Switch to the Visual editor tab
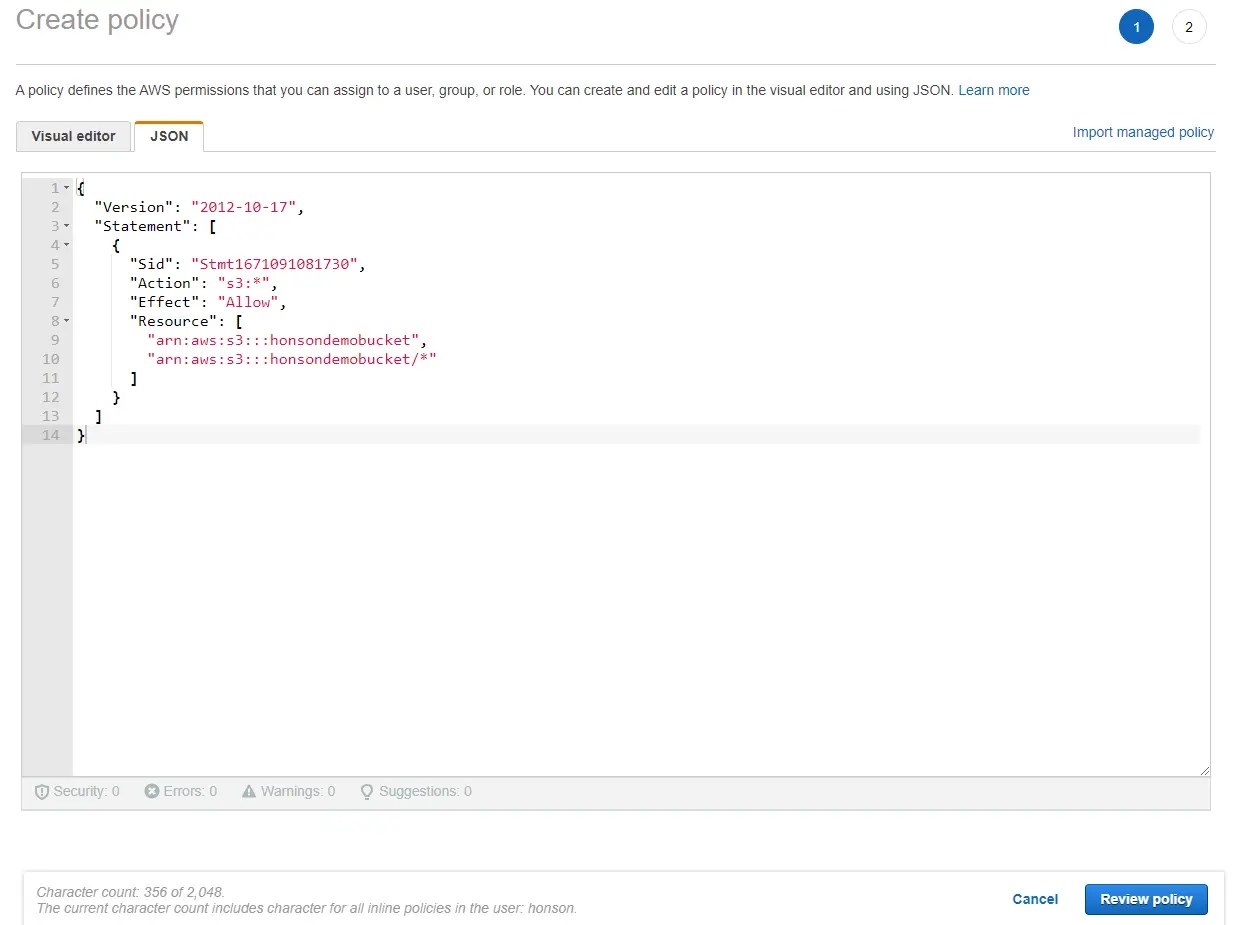1235x925 pixels. [x=73, y=136]
